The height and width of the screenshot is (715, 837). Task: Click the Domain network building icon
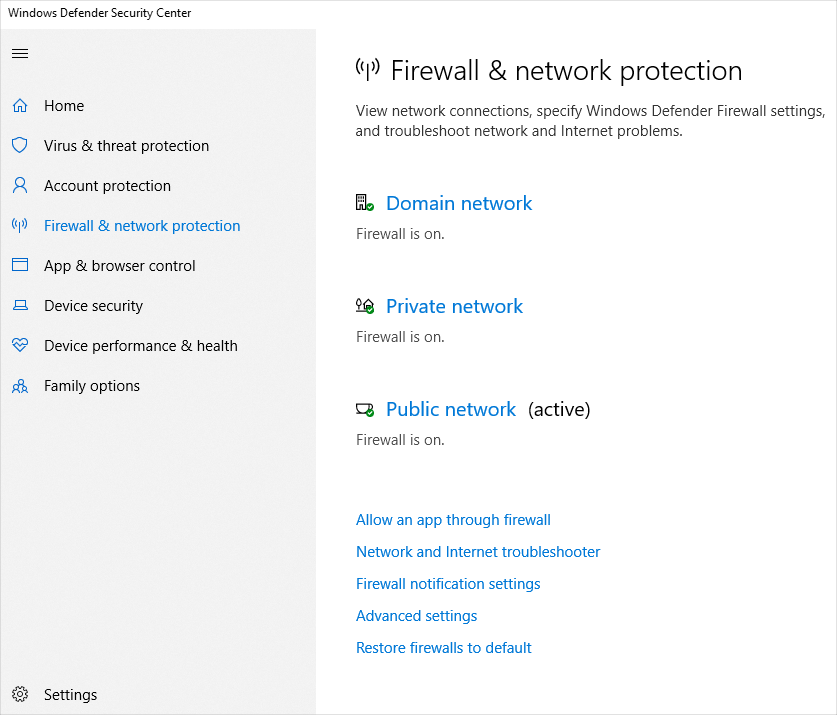(x=364, y=203)
